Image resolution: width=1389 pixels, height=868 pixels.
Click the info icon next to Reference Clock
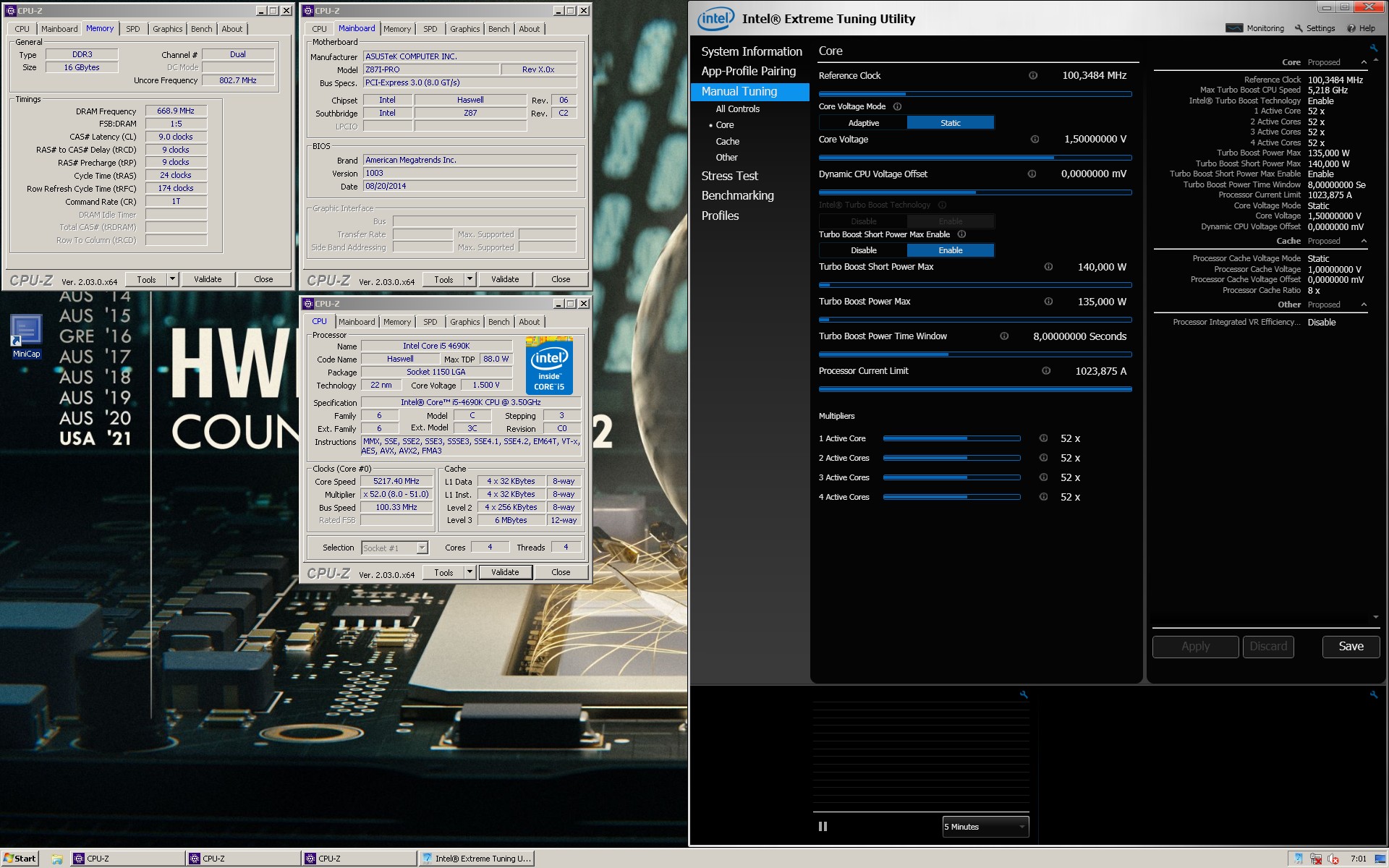[x=1033, y=75]
